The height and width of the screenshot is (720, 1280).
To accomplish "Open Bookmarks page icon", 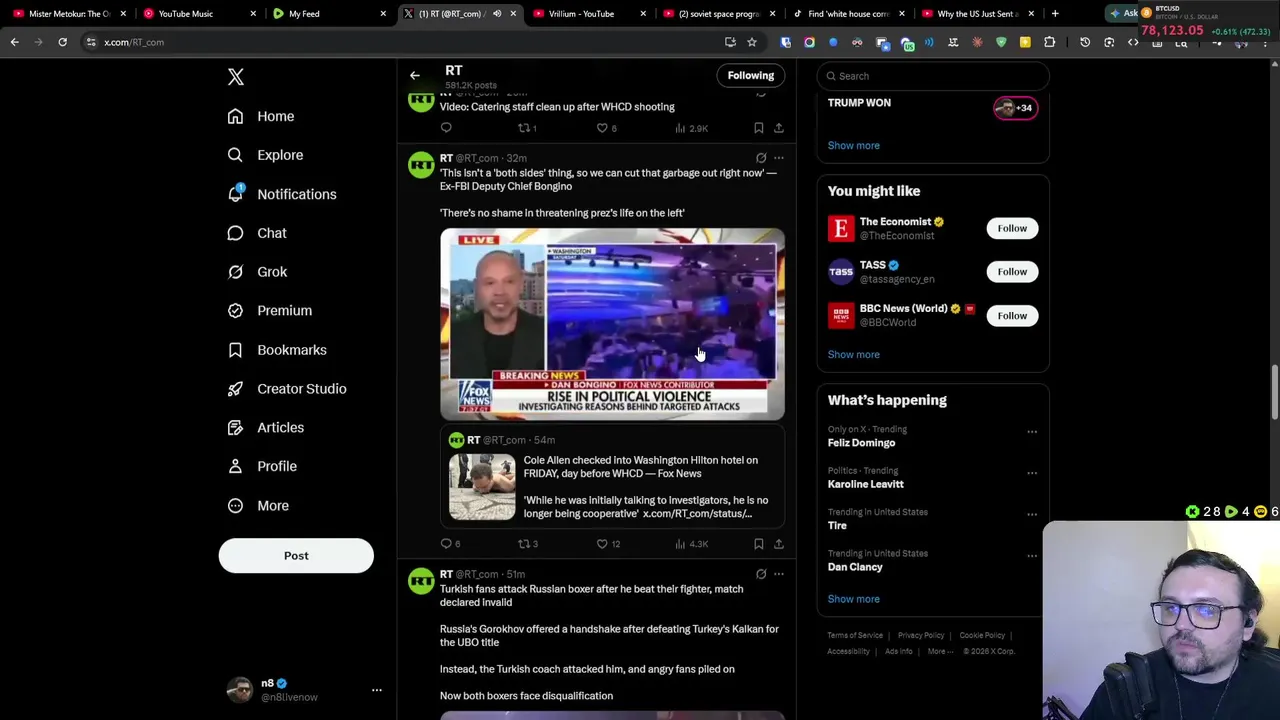I will [x=235, y=350].
